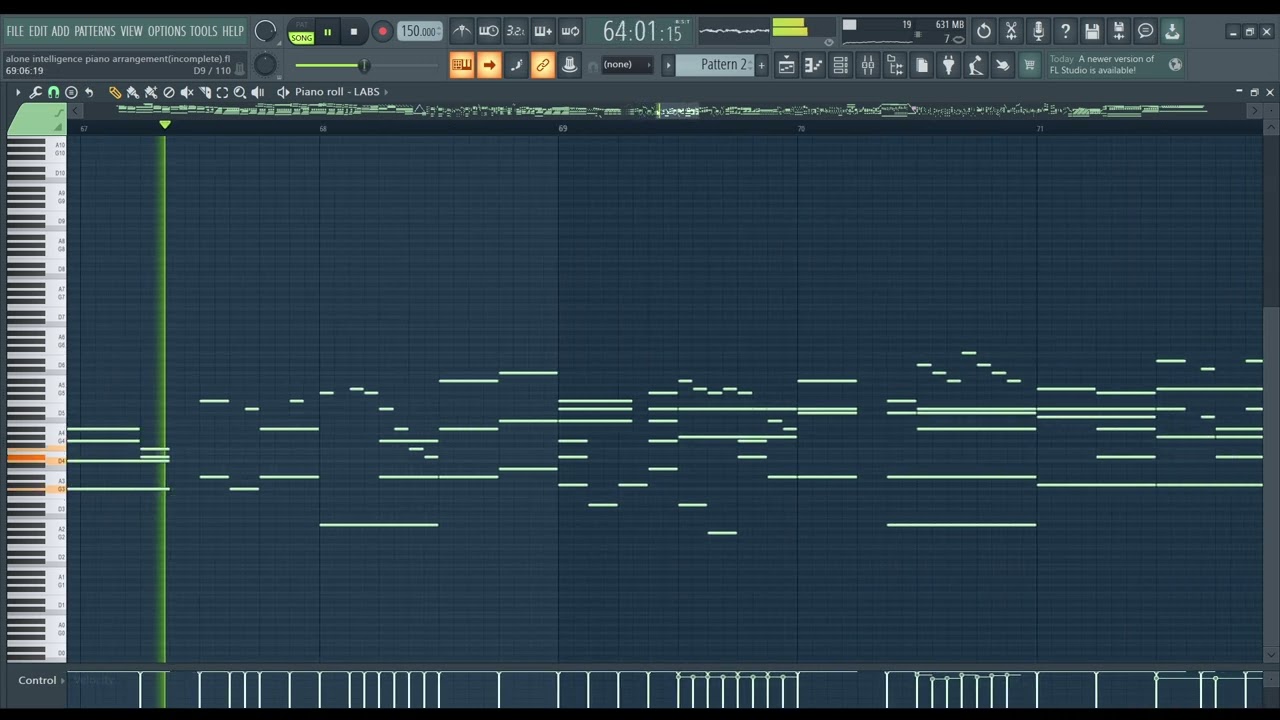
Task: Open the download content library icon
Action: (x=1172, y=32)
